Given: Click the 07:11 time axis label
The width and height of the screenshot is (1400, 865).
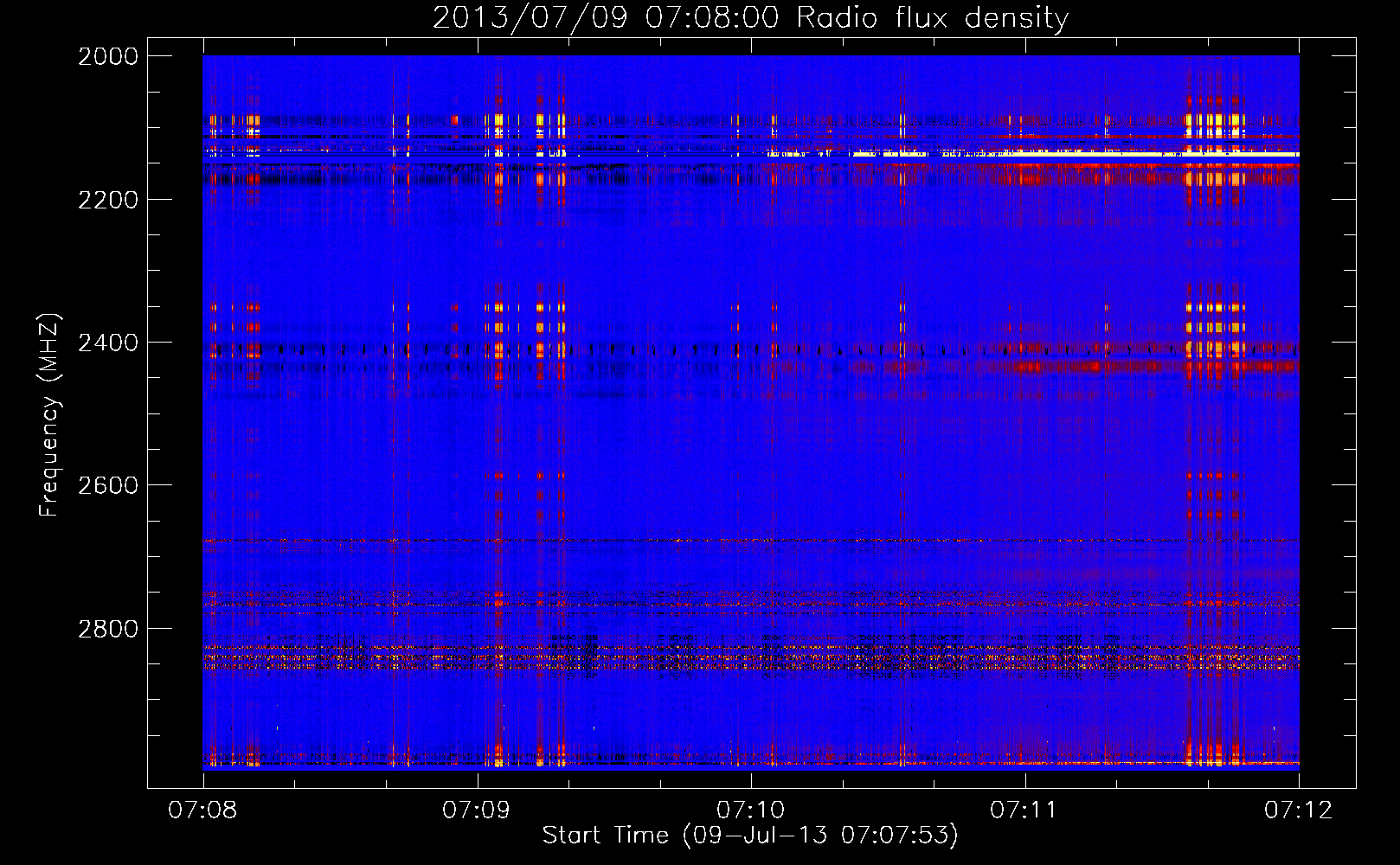Looking at the screenshot, I should pos(1024,810).
